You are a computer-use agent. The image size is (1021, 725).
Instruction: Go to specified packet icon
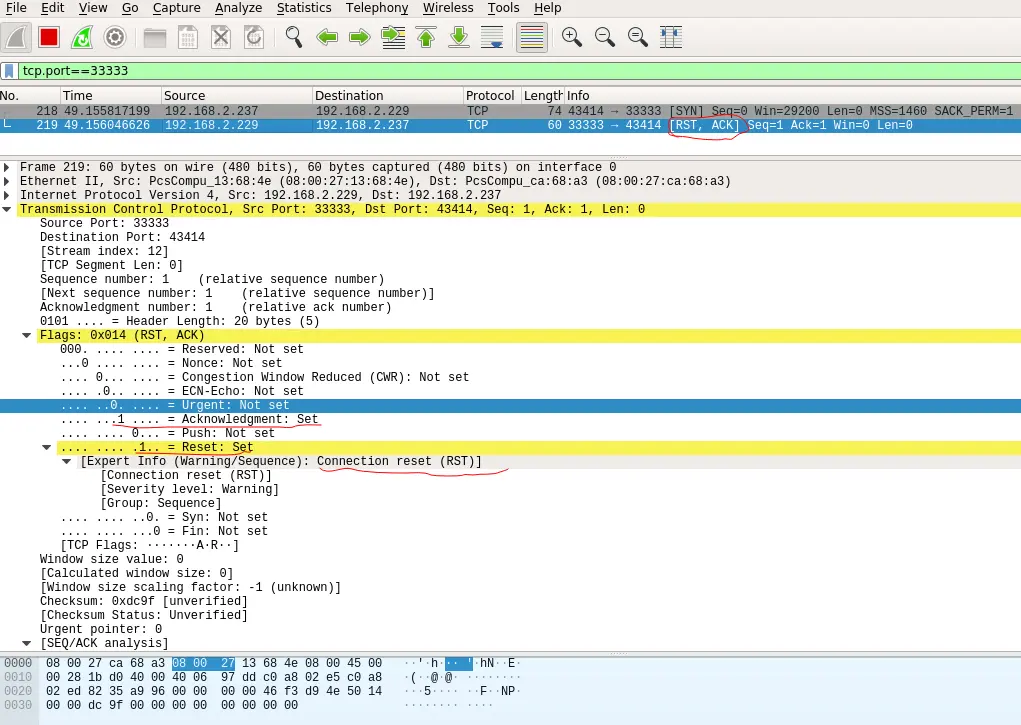click(x=393, y=37)
